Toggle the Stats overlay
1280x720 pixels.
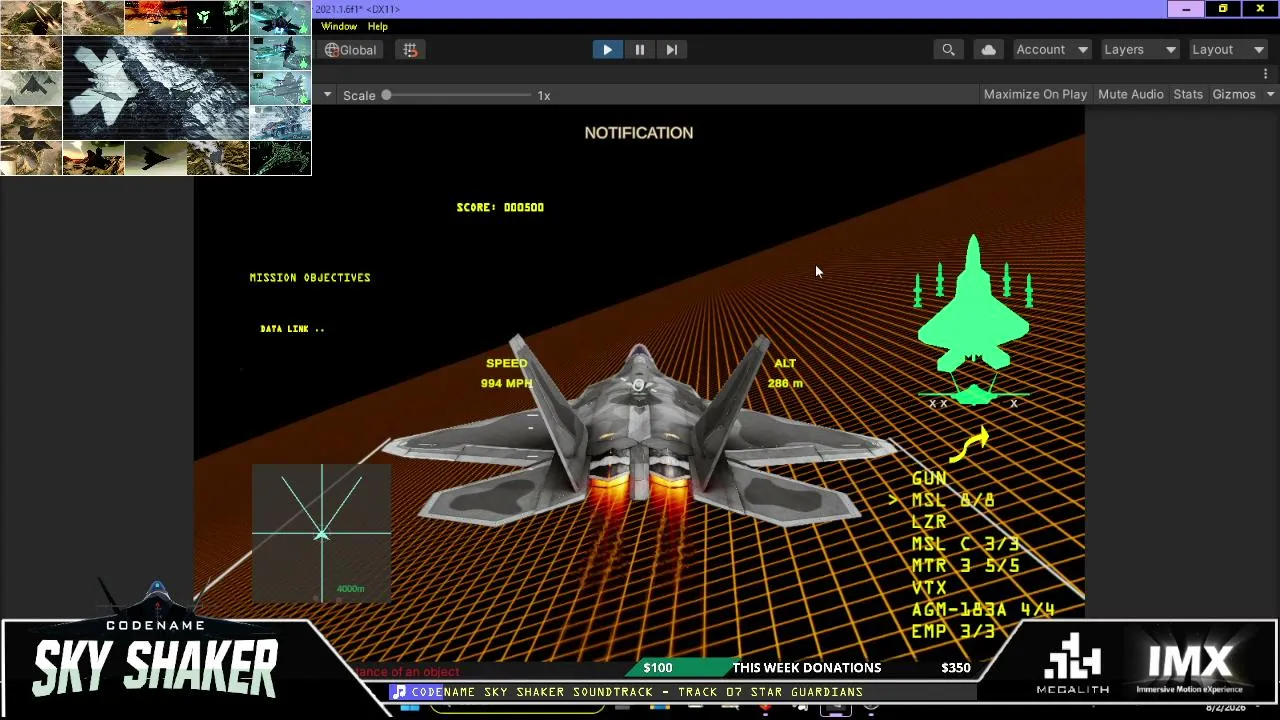pos(1188,94)
